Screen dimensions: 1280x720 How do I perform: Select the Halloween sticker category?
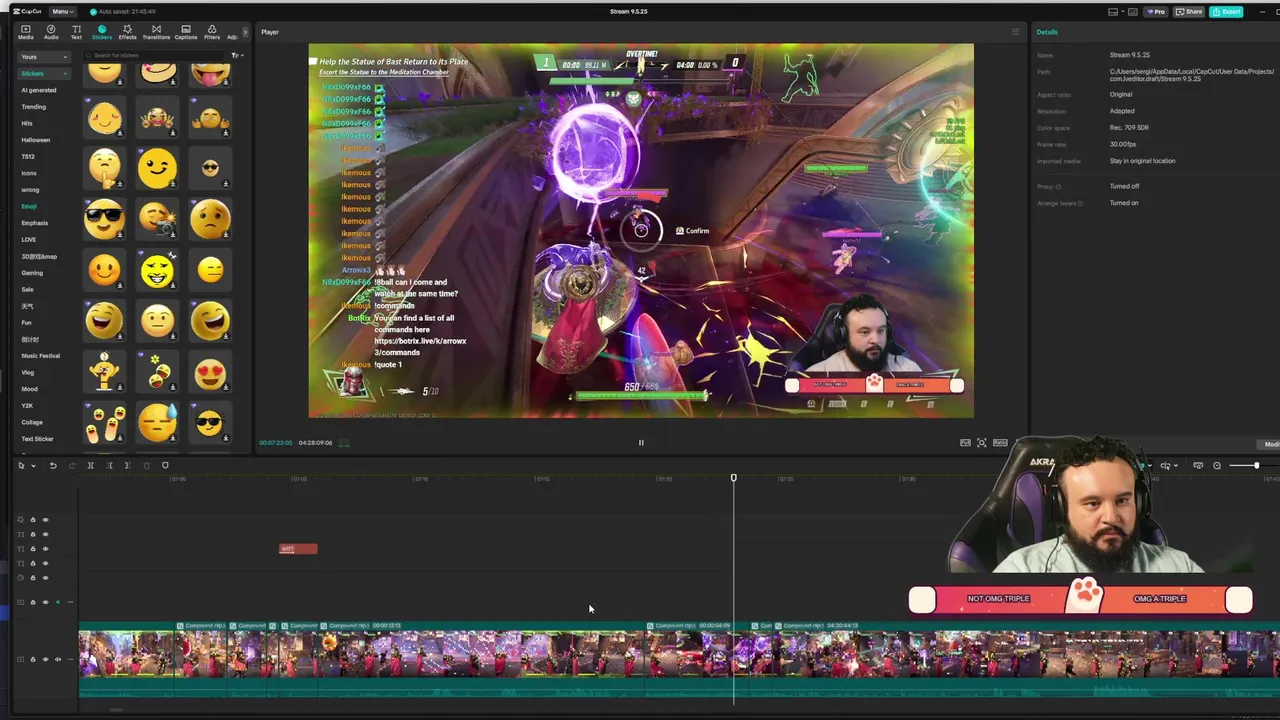click(x=36, y=140)
